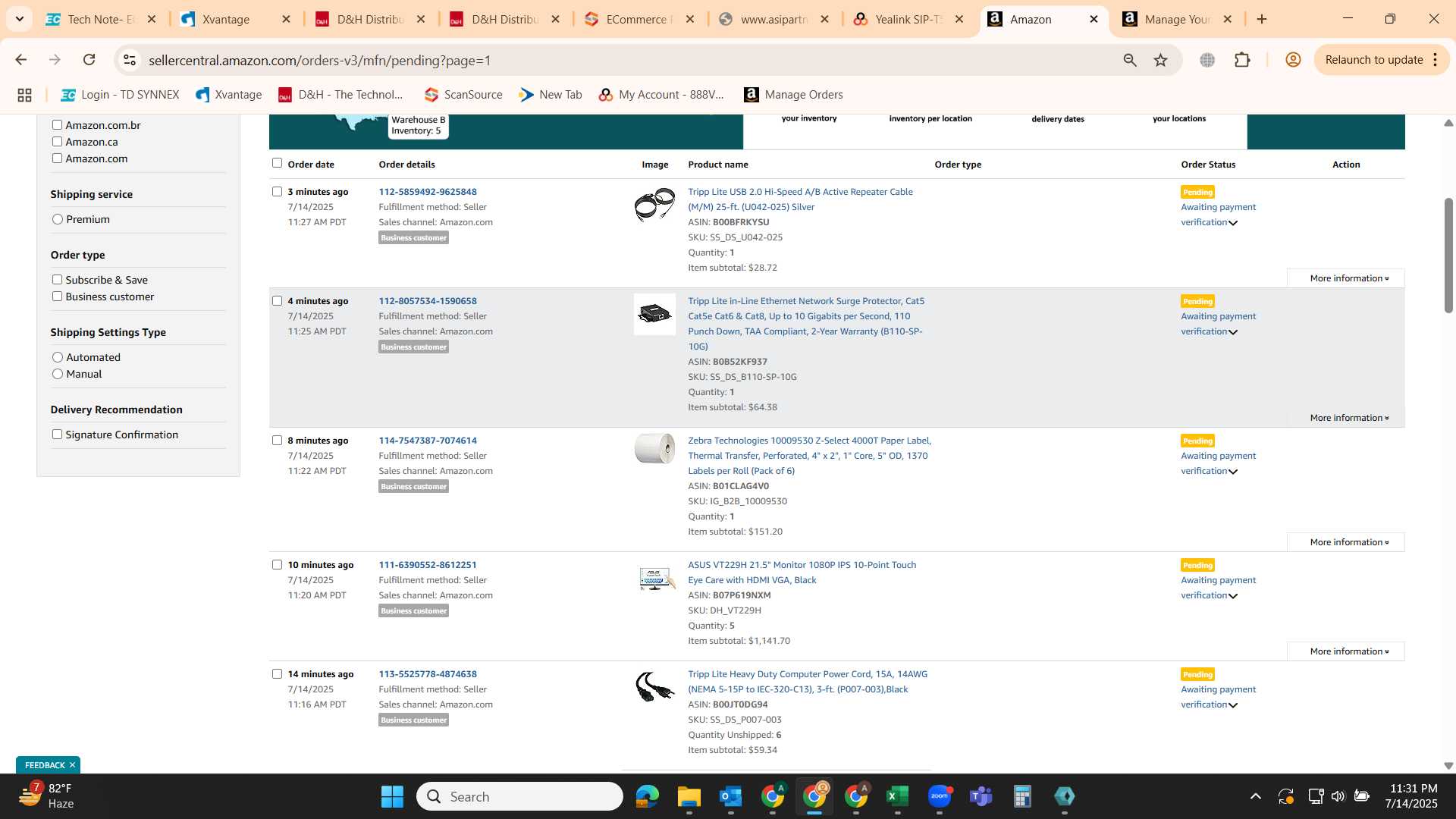
Task: Click the zoom magnifier icon in address bar
Action: [1130, 60]
